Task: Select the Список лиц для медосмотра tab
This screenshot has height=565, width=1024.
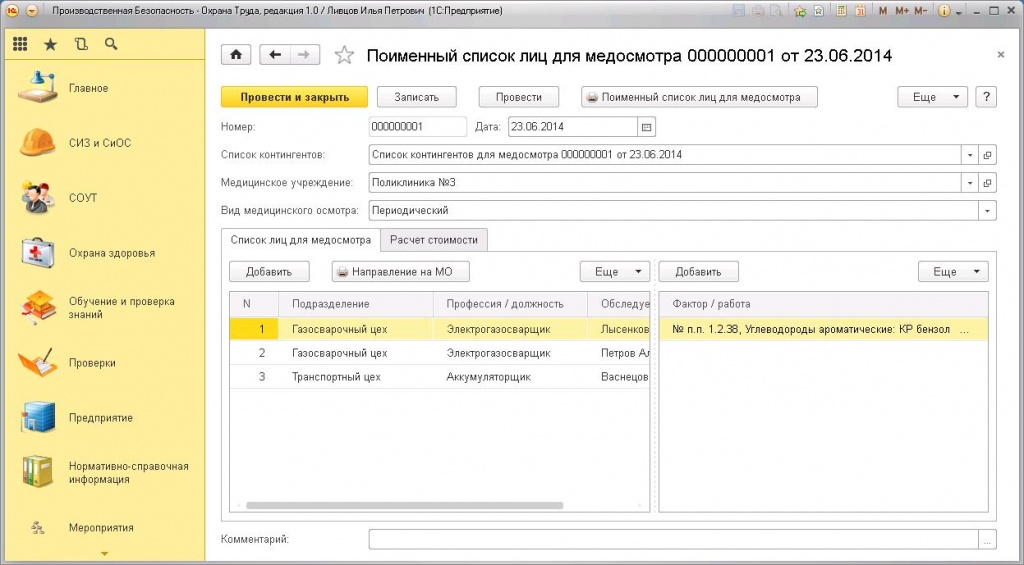Action: click(x=301, y=240)
